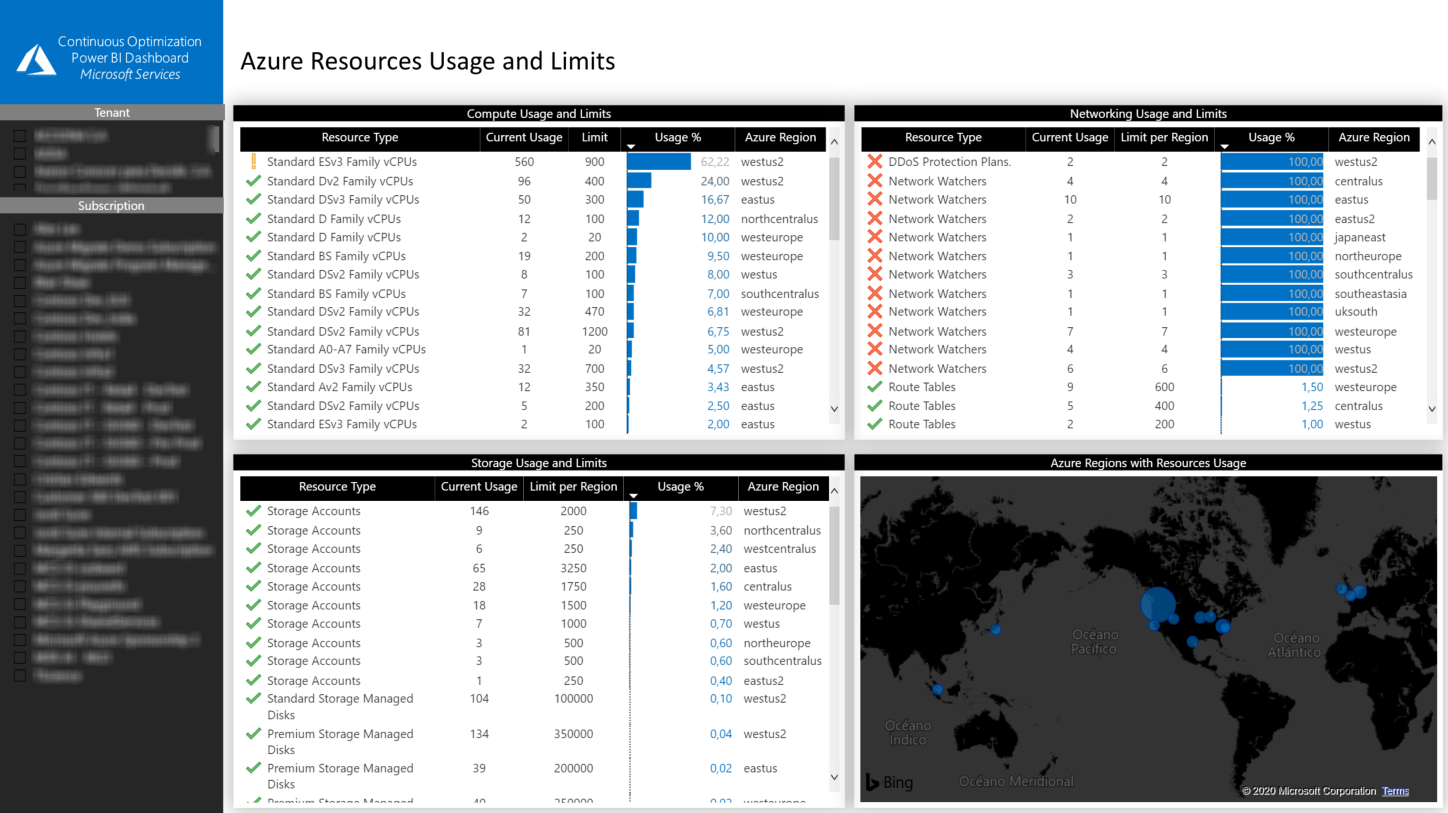The width and height of the screenshot is (1448, 813).
Task: Tick the first checkbox in the Subscription list
Action: (19, 228)
